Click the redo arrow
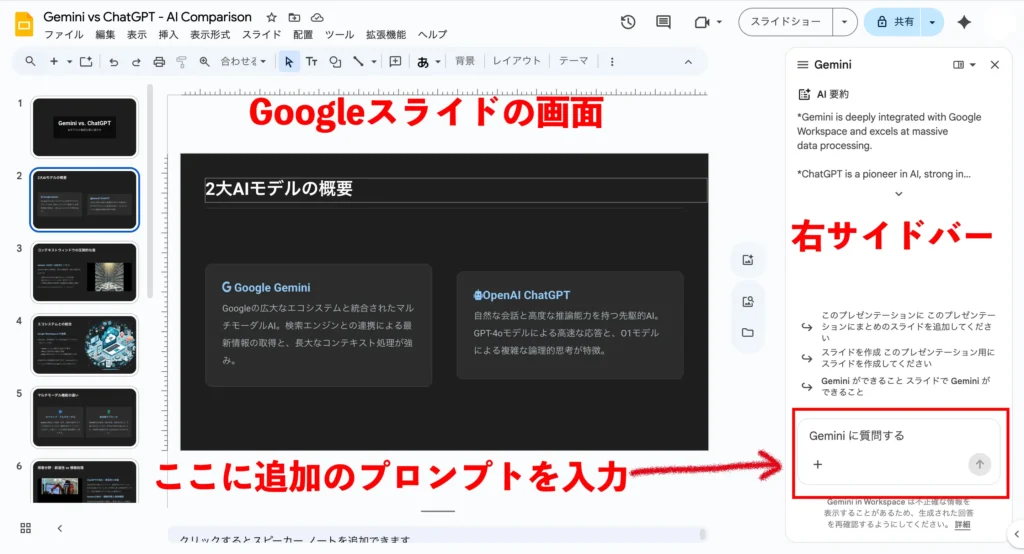Image resolution: width=1024 pixels, height=554 pixels. [136, 62]
